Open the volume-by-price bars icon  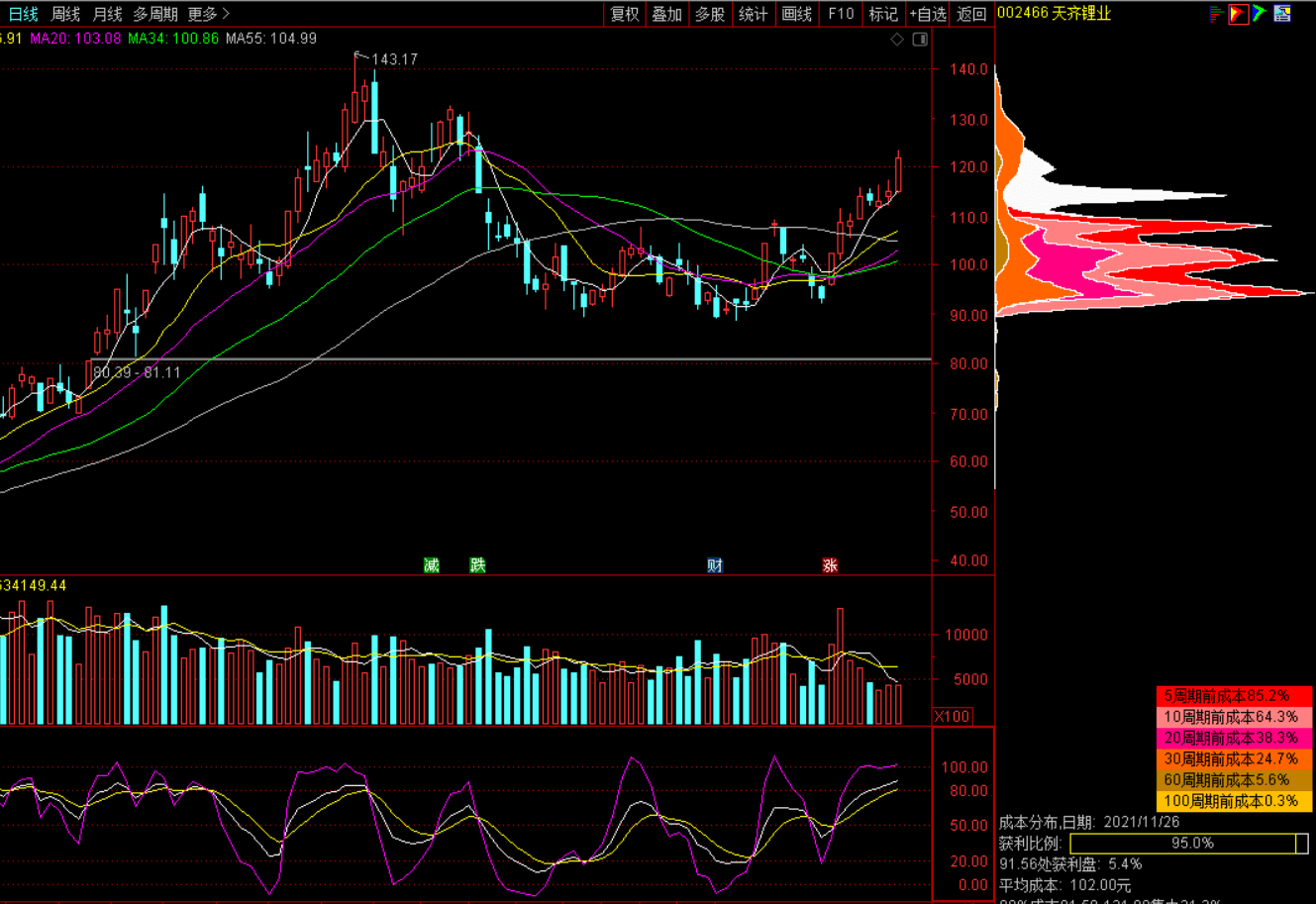tap(1217, 14)
